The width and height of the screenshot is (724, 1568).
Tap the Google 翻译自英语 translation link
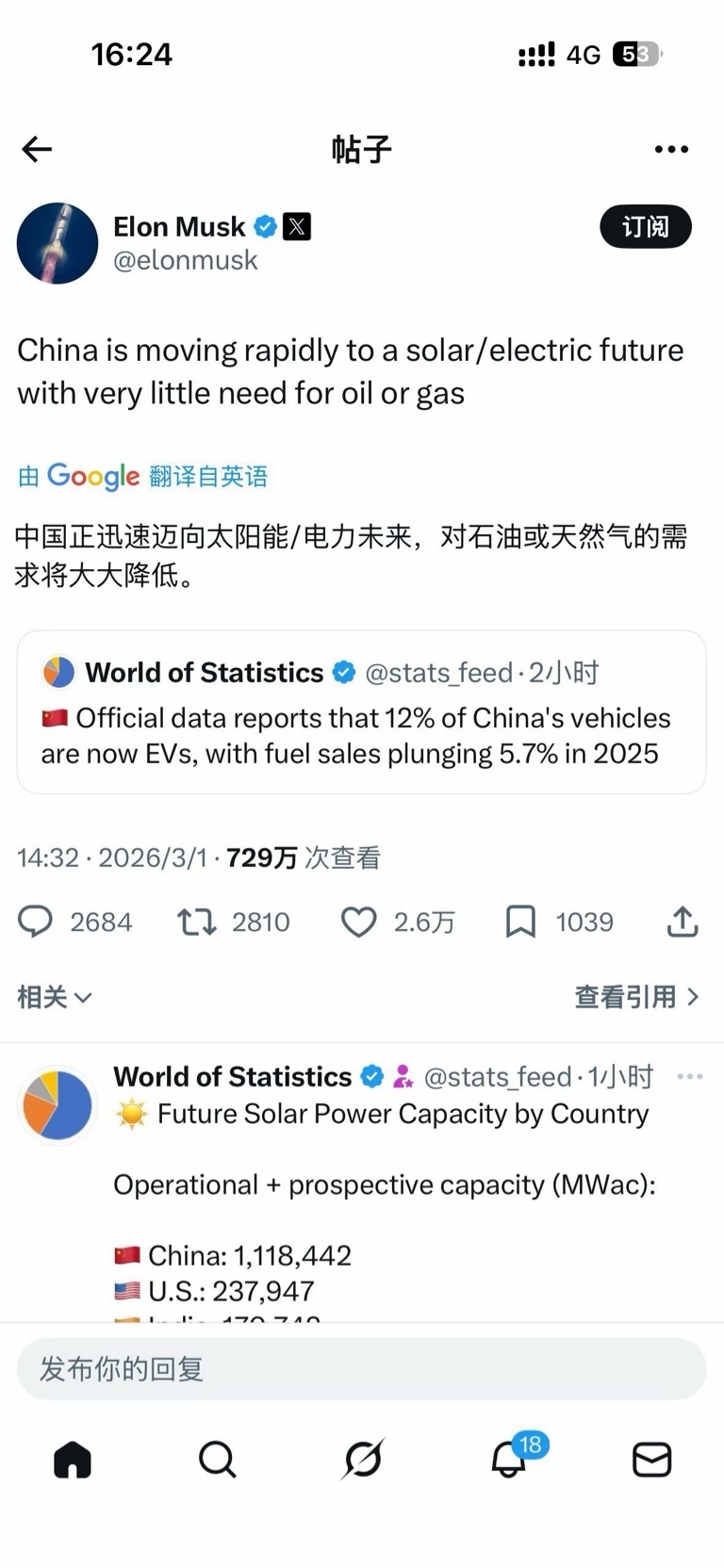pyautogui.click(x=143, y=476)
